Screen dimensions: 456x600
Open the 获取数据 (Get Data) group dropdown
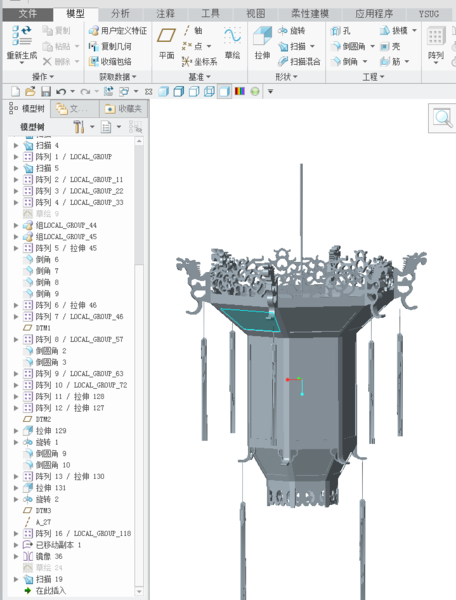pyautogui.click(x=117, y=77)
